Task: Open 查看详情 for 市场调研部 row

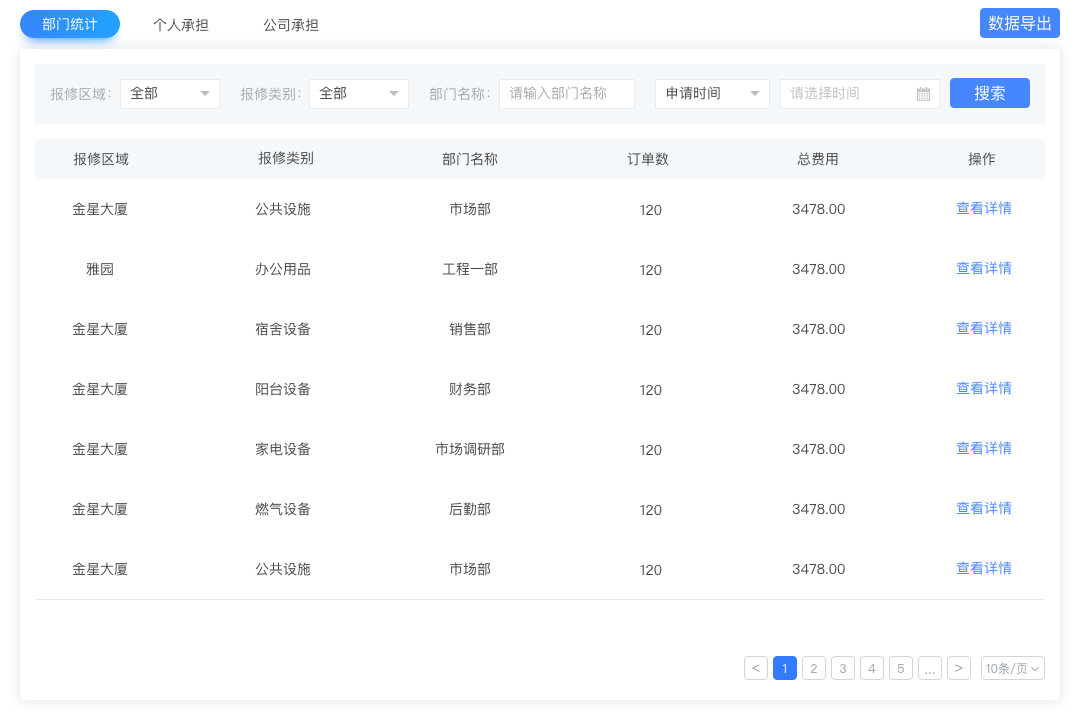Action: pos(984,449)
